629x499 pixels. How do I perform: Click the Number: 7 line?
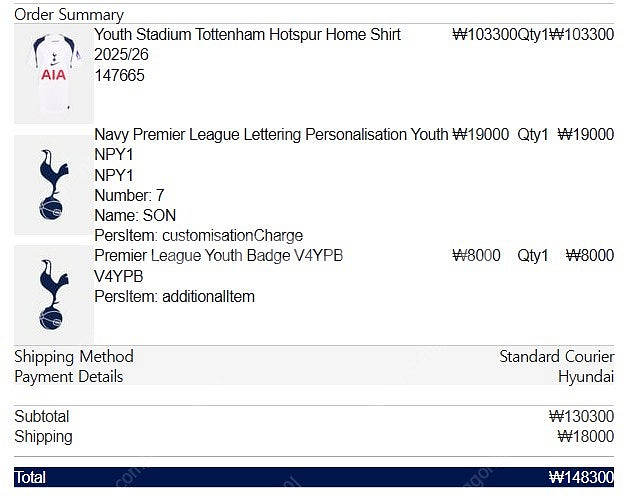coord(129,195)
